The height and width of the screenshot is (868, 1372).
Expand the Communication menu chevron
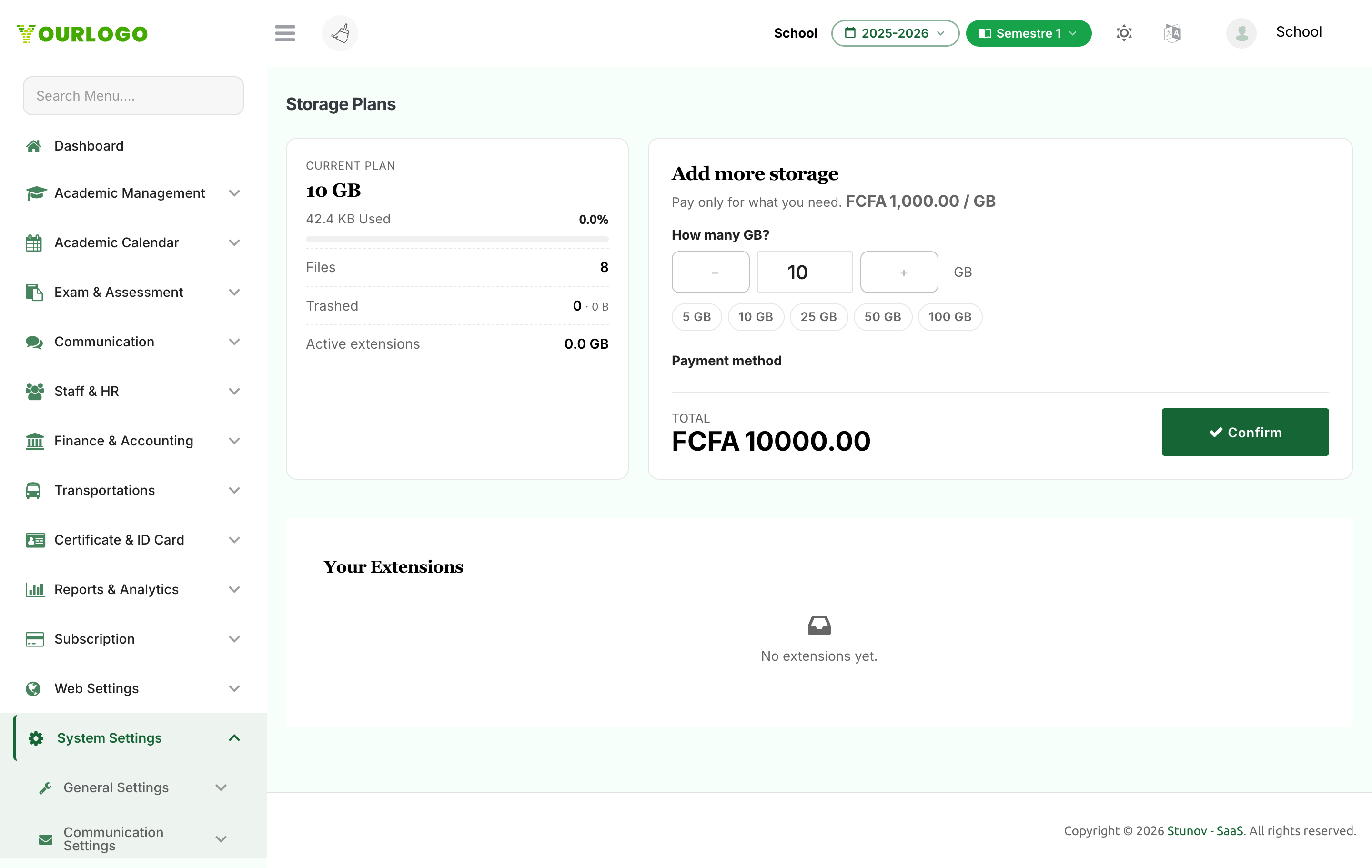click(x=234, y=342)
